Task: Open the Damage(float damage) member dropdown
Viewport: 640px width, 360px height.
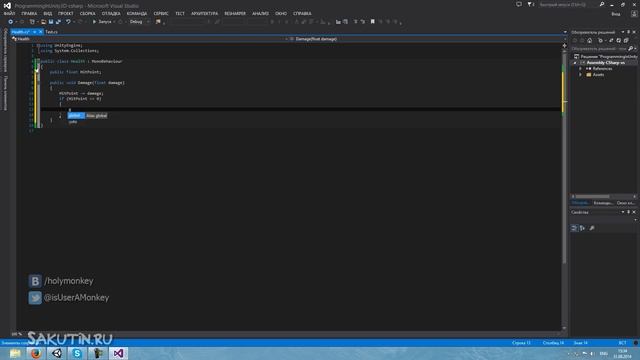Action: pos(426,39)
